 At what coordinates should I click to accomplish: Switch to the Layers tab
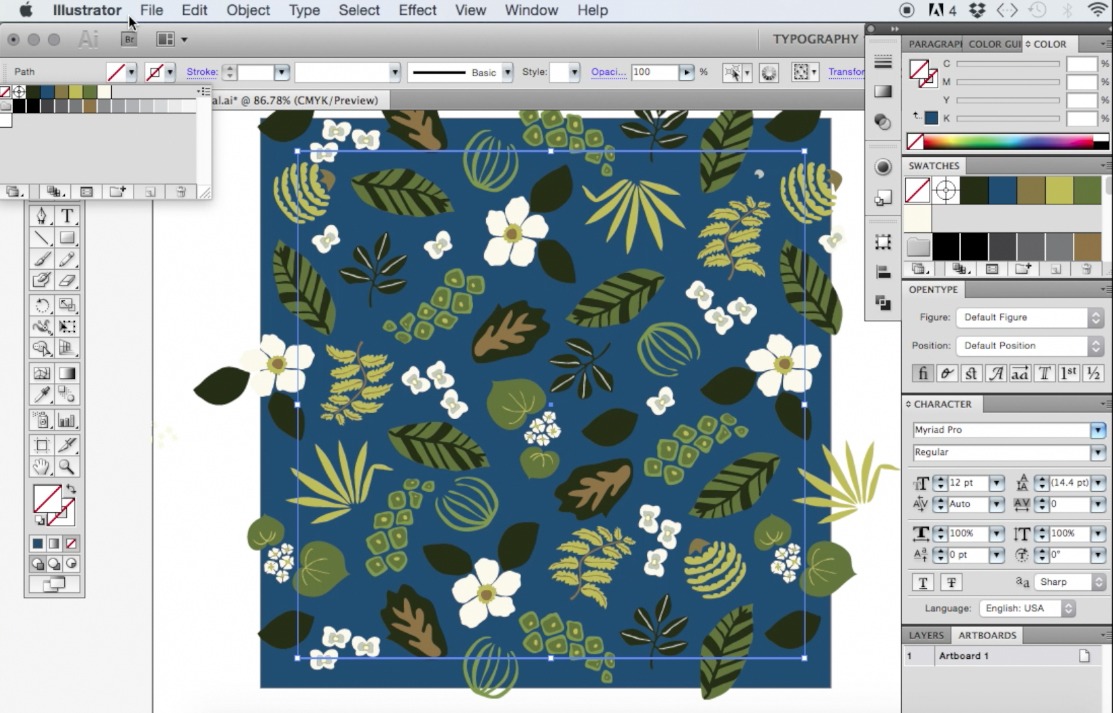coord(926,636)
